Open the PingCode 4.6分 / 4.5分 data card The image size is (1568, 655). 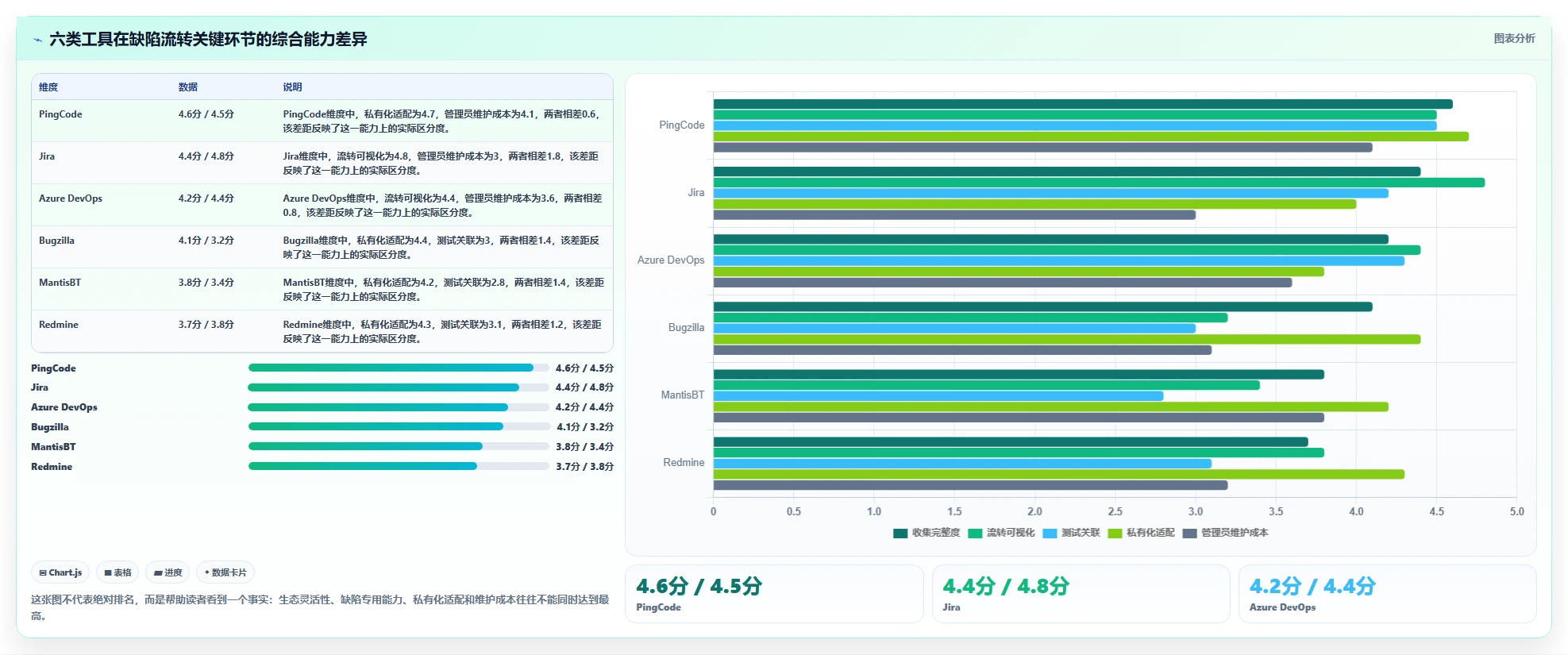click(x=774, y=594)
